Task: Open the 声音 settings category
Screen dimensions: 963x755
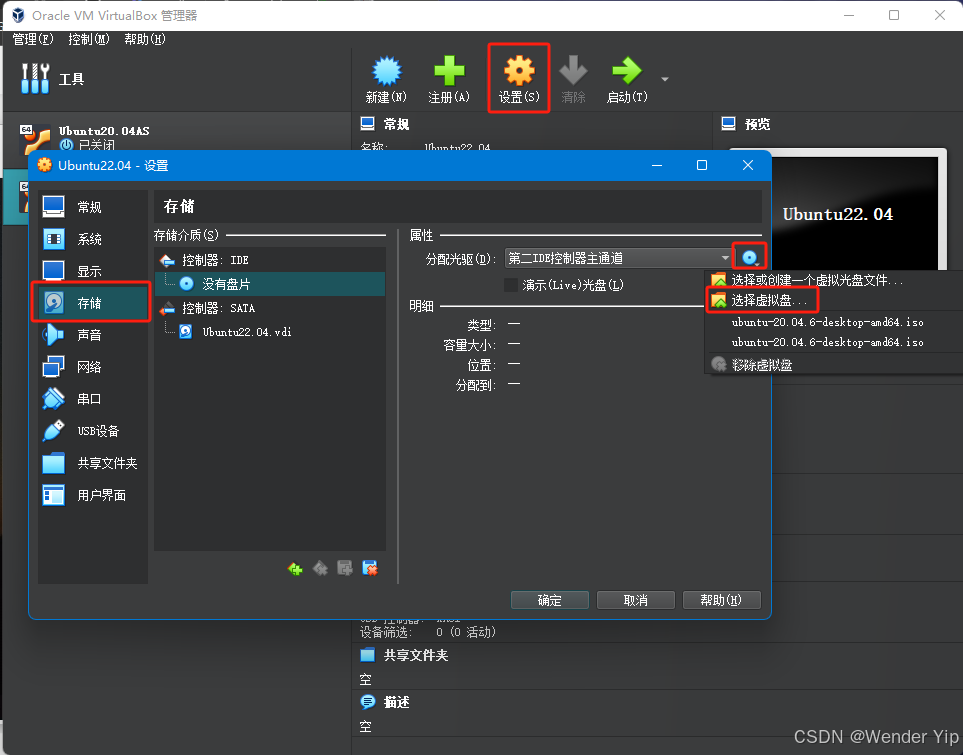Action: coord(92,335)
